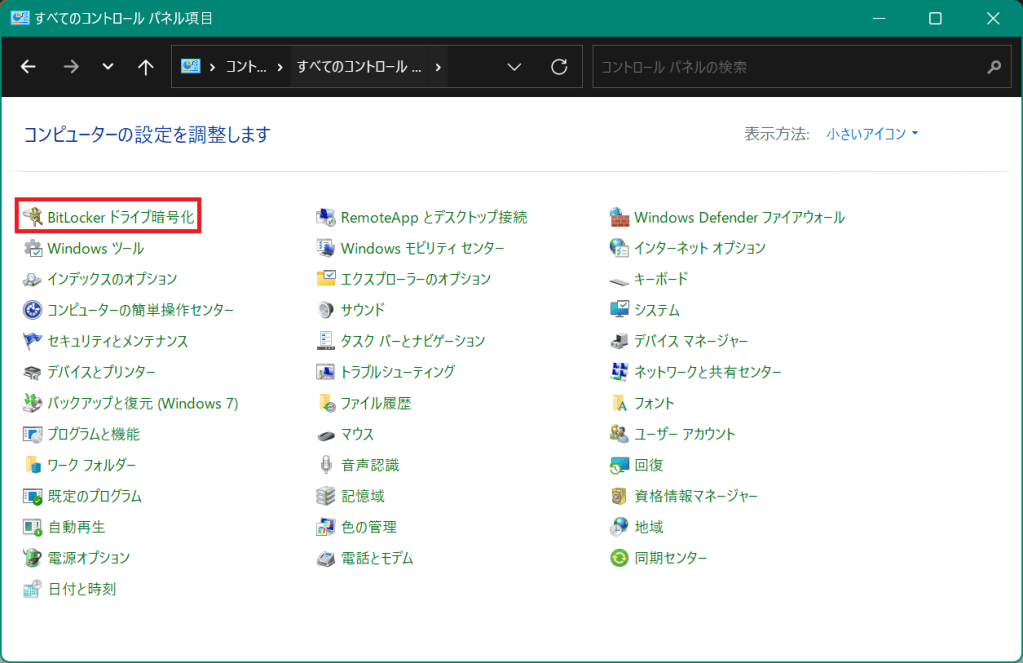Open the 表示方法 小さいアイコン dropdown
Image resolution: width=1023 pixels, height=663 pixels.
pyautogui.click(x=872, y=134)
